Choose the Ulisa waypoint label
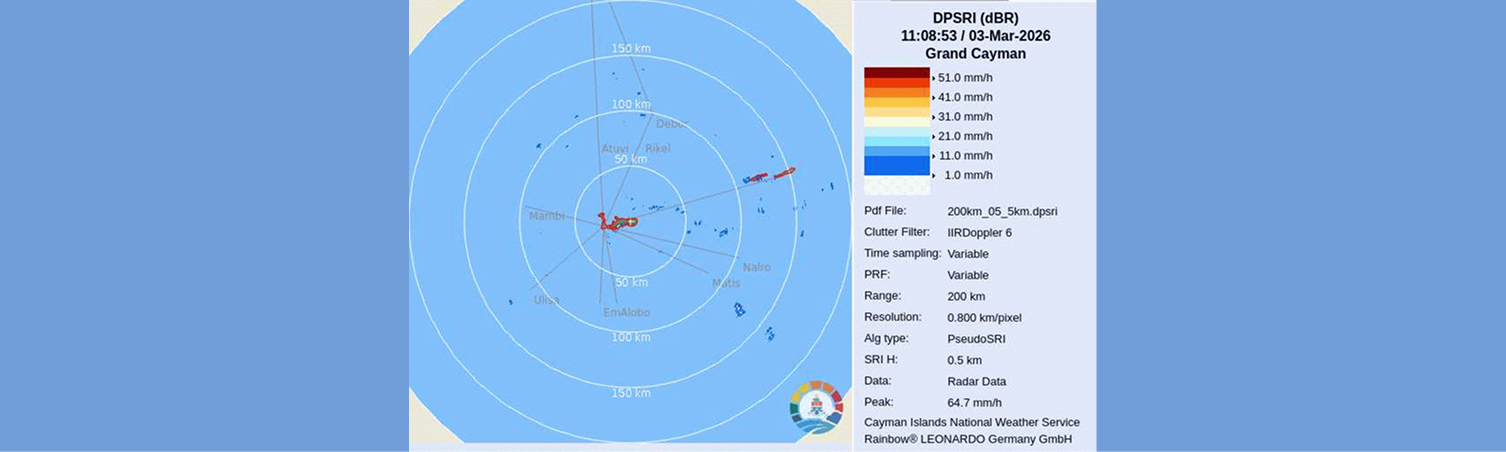This screenshot has width=1506, height=452. click(546, 300)
